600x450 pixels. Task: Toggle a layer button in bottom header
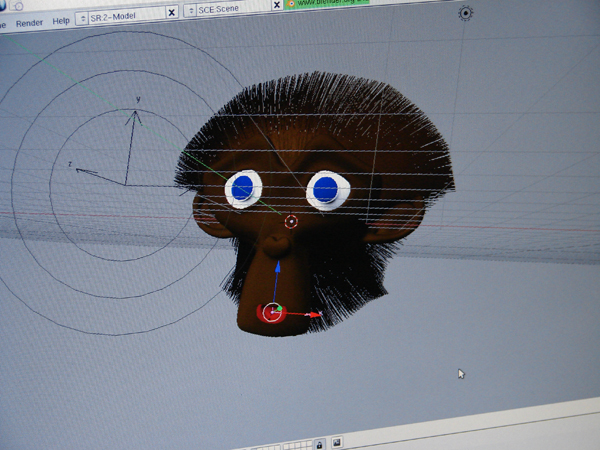click(290, 445)
